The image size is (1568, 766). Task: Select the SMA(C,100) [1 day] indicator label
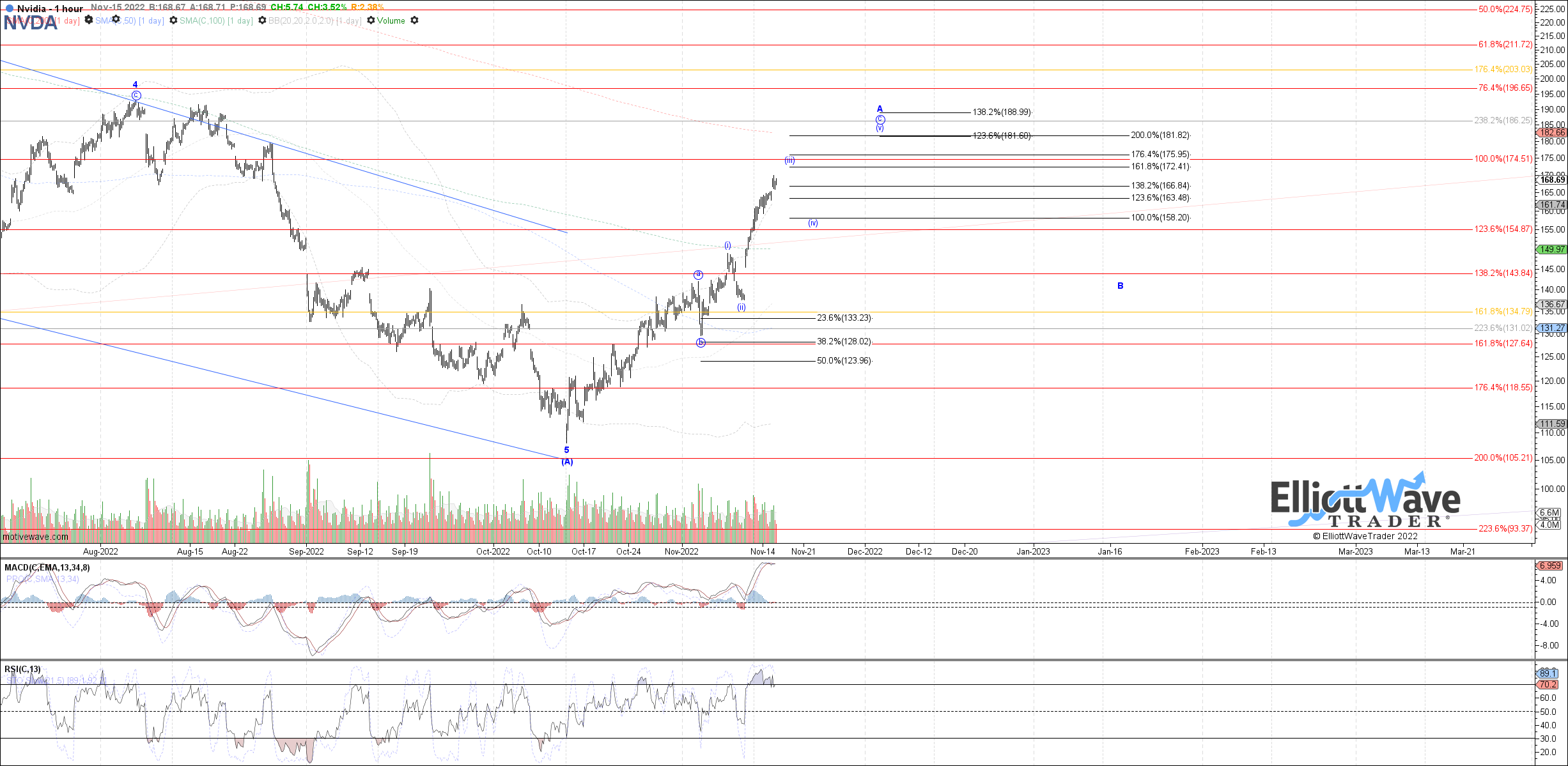(216, 20)
